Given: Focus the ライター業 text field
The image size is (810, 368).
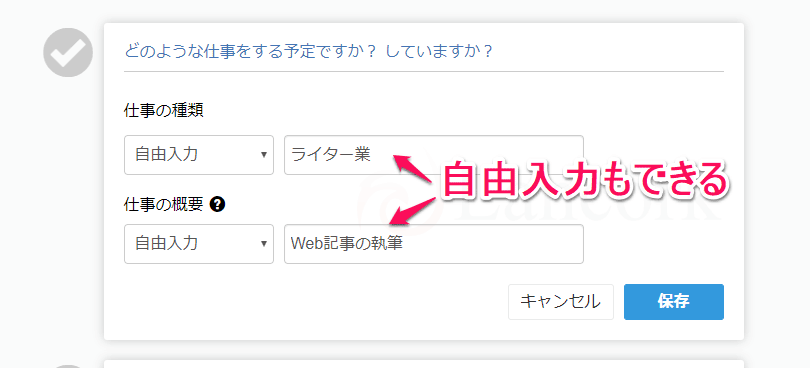Looking at the screenshot, I should [x=434, y=155].
